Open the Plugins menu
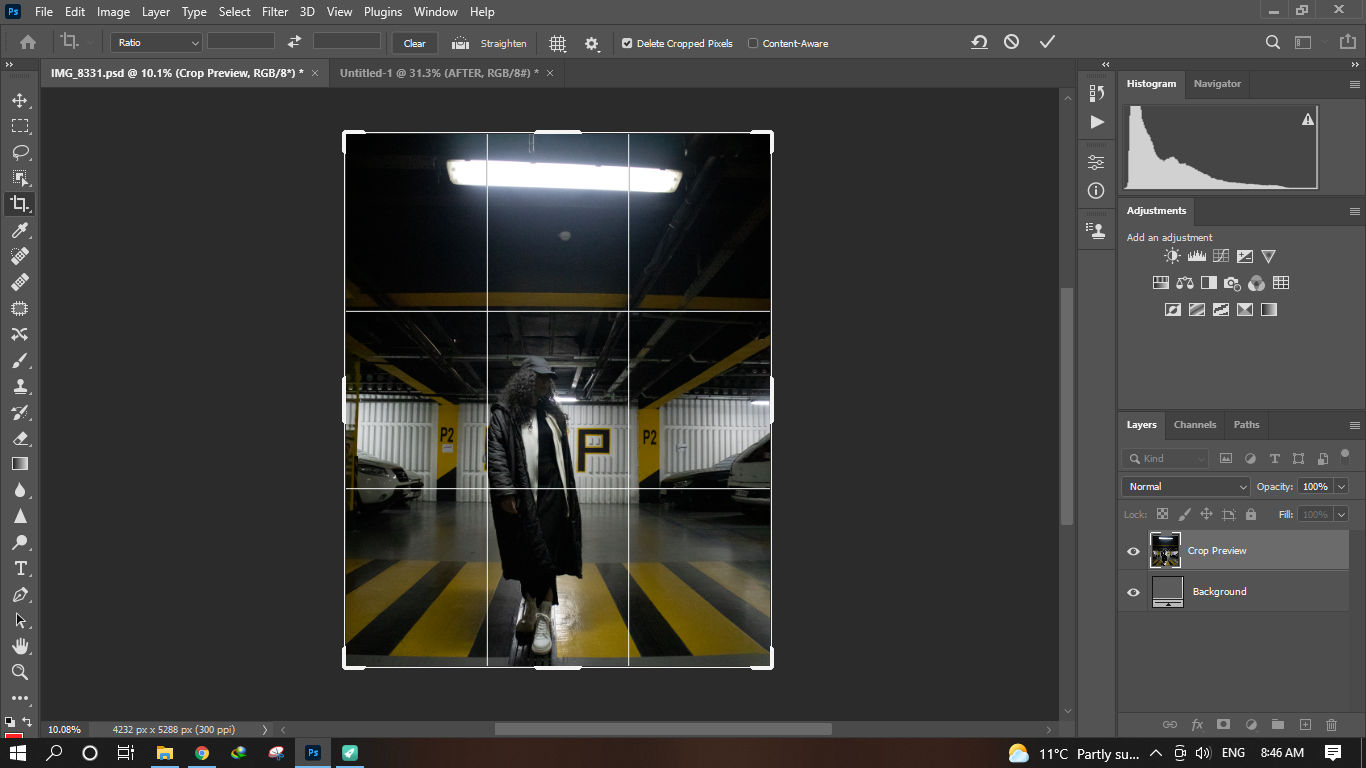The width and height of the screenshot is (1366, 768). (382, 12)
